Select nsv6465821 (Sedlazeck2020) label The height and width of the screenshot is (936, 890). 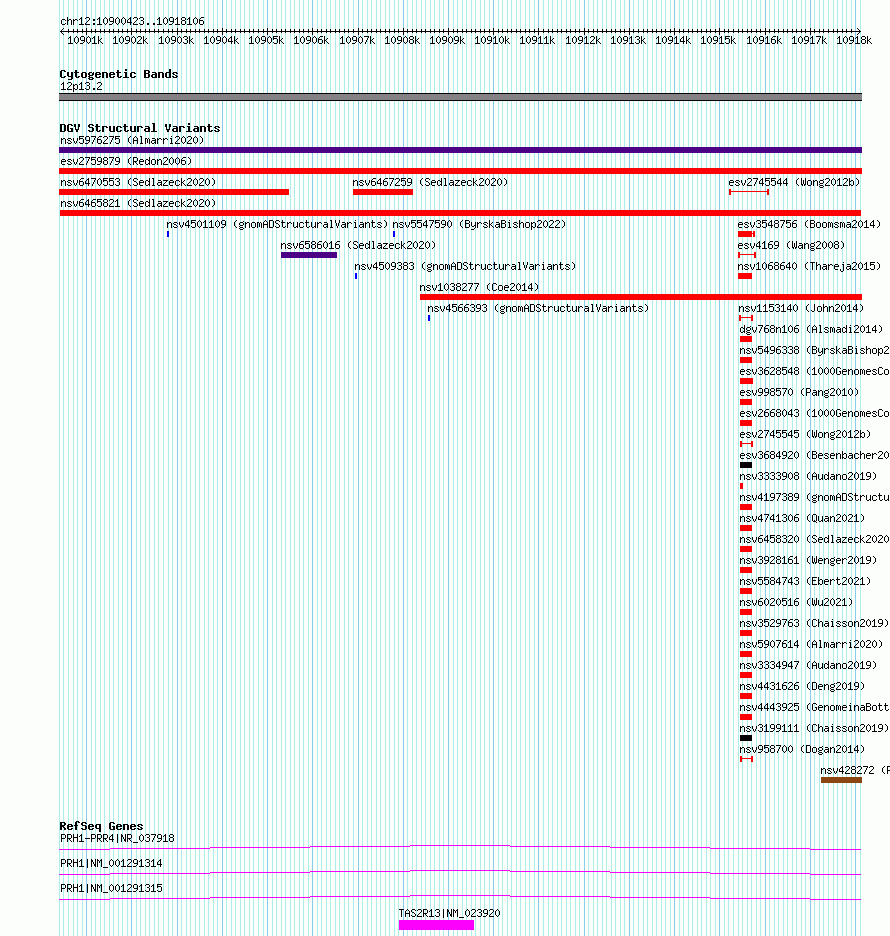click(x=138, y=203)
